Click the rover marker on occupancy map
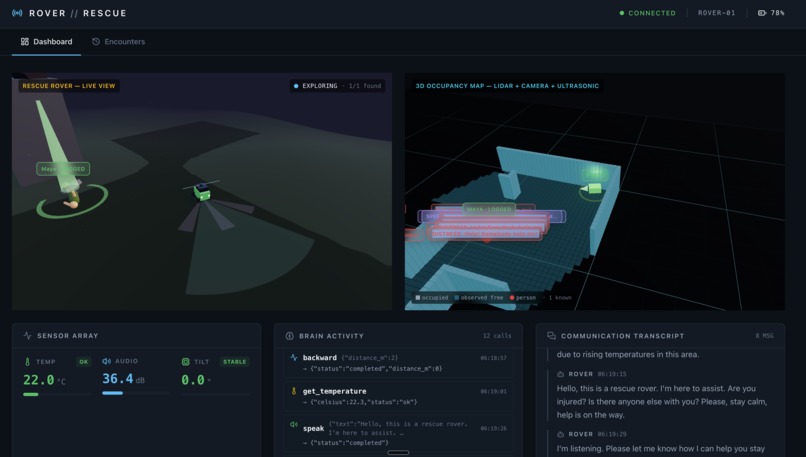Viewport: 806px width, 457px height. click(x=594, y=189)
